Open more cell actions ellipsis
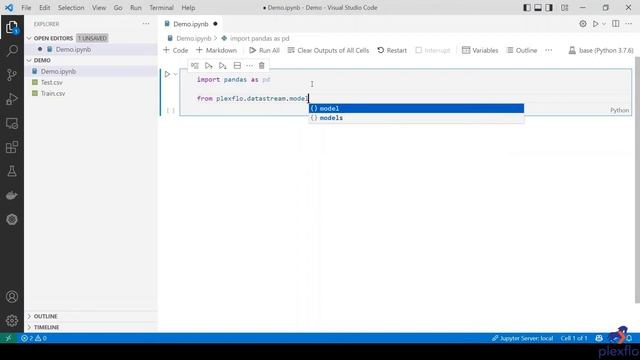 [249, 66]
